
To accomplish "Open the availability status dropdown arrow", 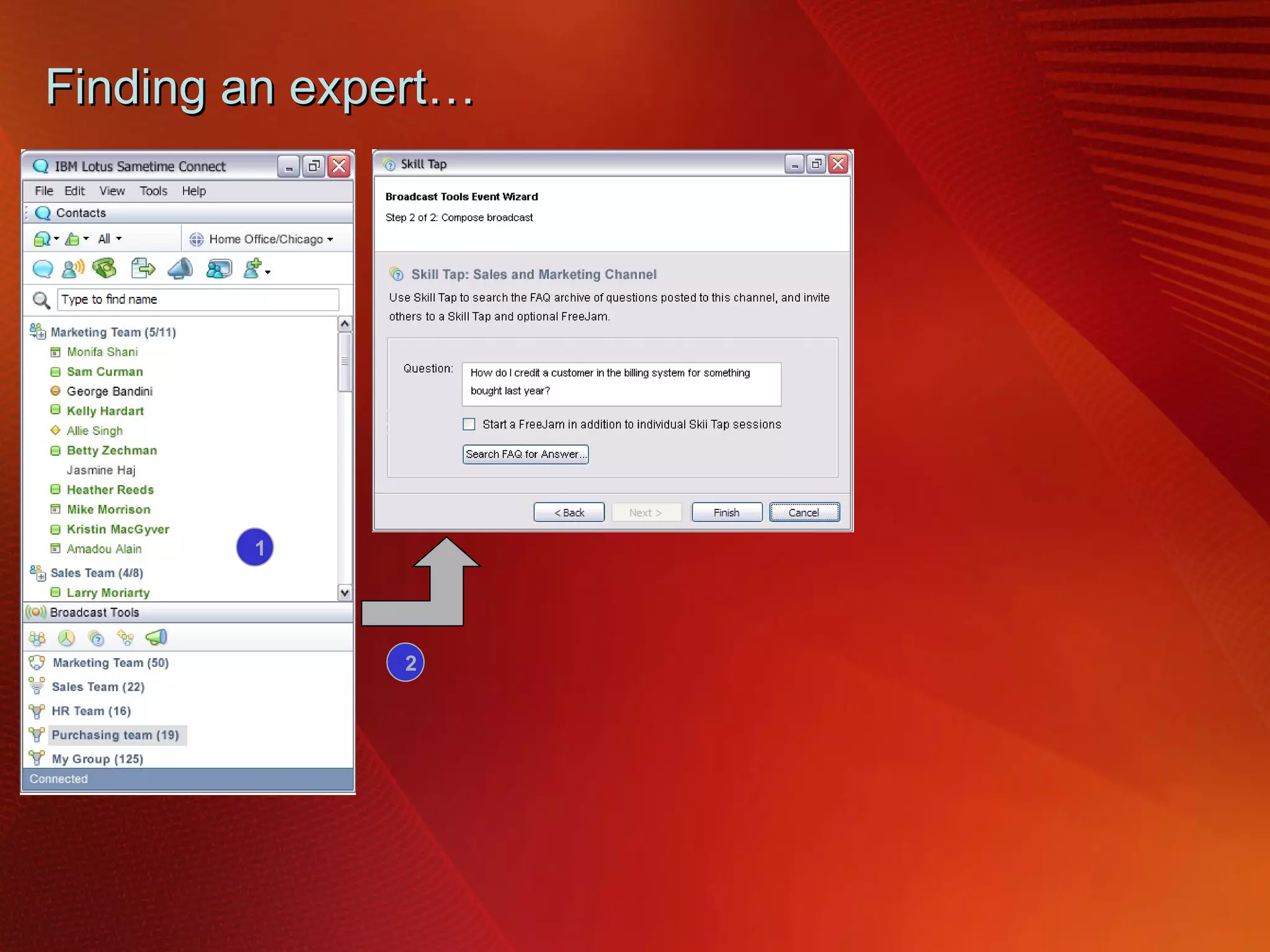I will pos(56,239).
